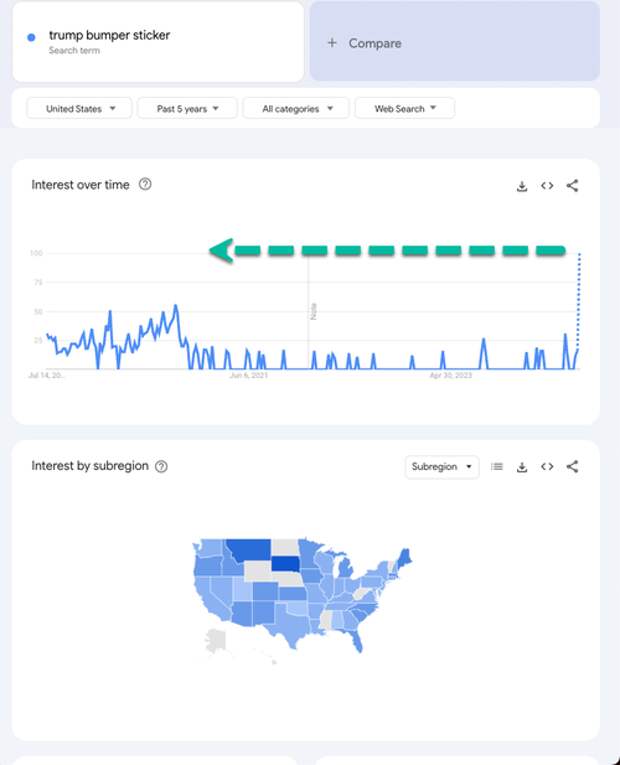The image size is (620, 765).
Task: Switch subregion view to list mode
Action: click(x=497, y=467)
